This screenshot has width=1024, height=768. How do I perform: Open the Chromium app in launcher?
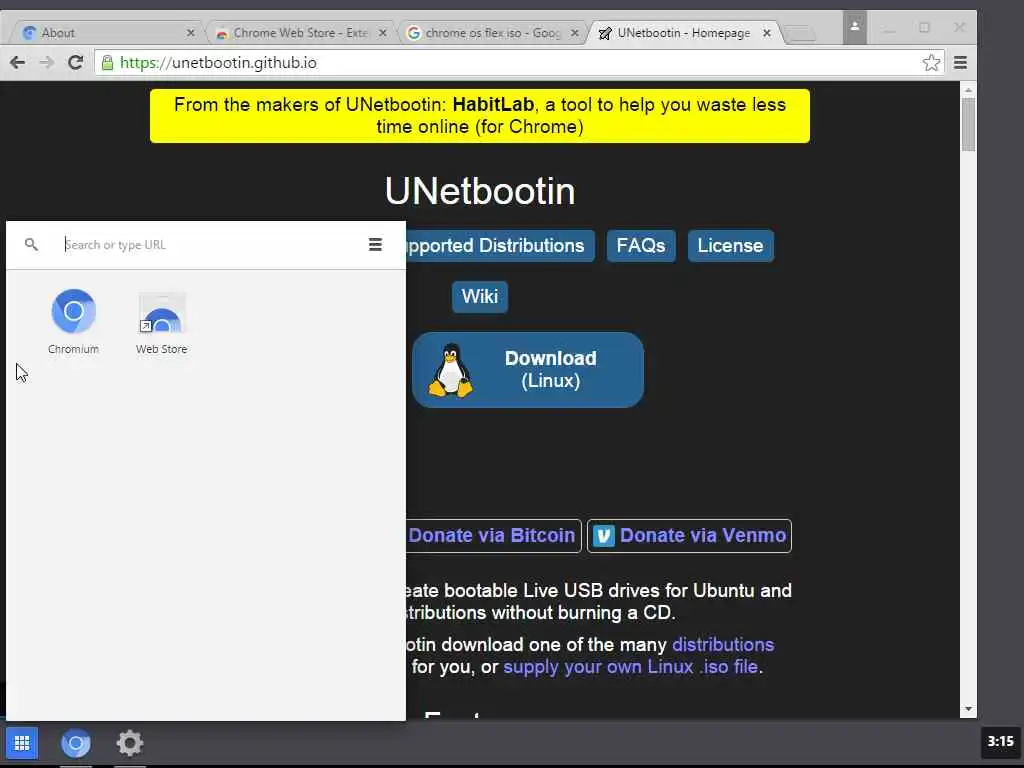(74, 321)
